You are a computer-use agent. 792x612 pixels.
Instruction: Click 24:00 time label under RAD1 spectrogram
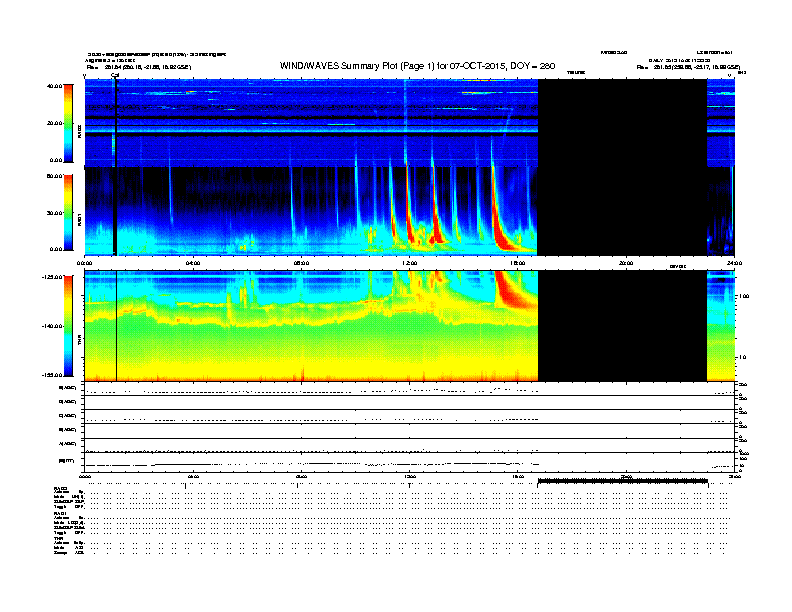[x=734, y=263]
